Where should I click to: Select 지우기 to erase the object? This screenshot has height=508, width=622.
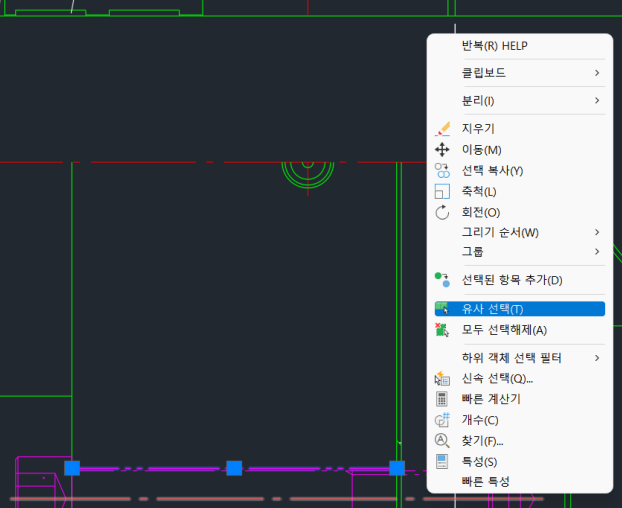point(520,129)
